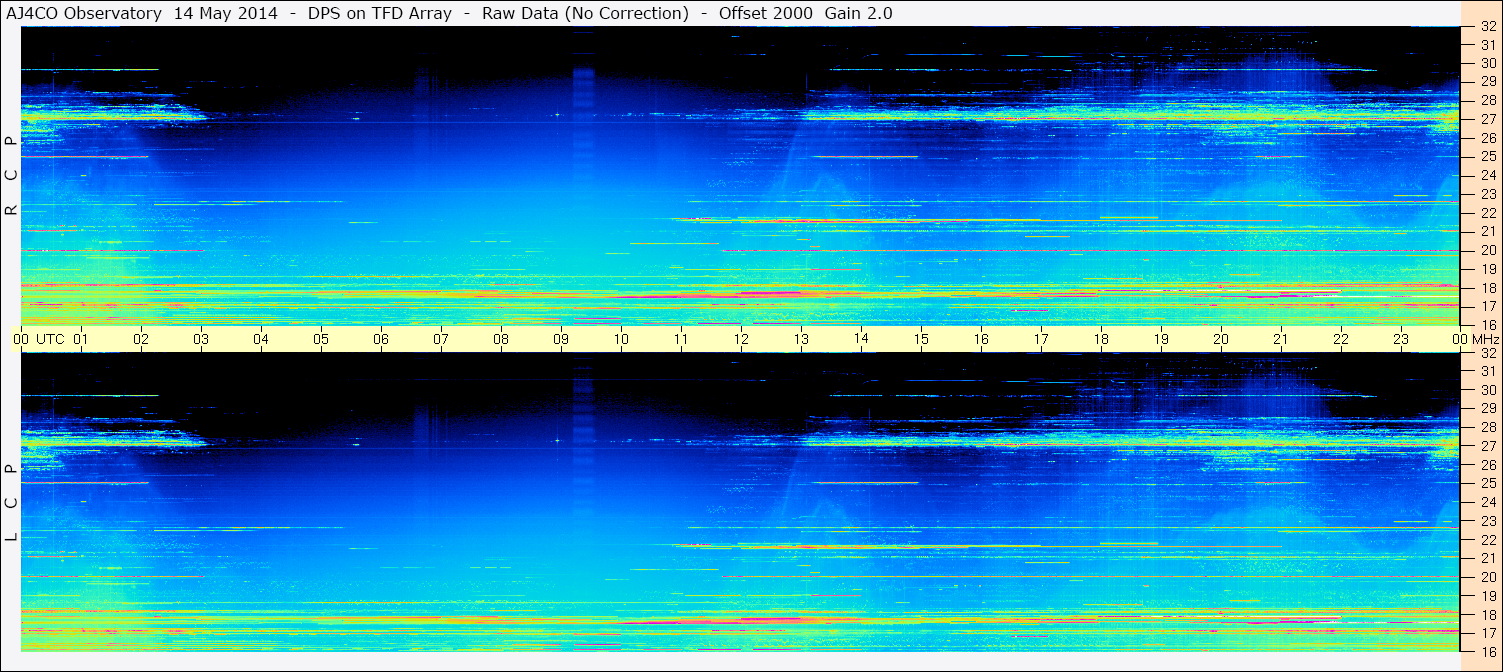Screen dimensions: 1503x672
Task: Click the UTC label on the time axis
Action: (x=50, y=339)
